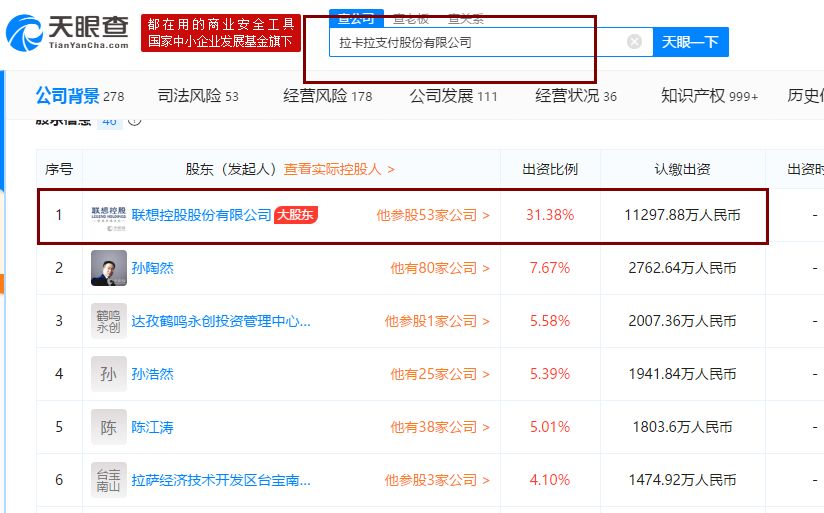Open the 公司背景 278 tab
This screenshot has height=513, width=824.
[x=80, y=96]
